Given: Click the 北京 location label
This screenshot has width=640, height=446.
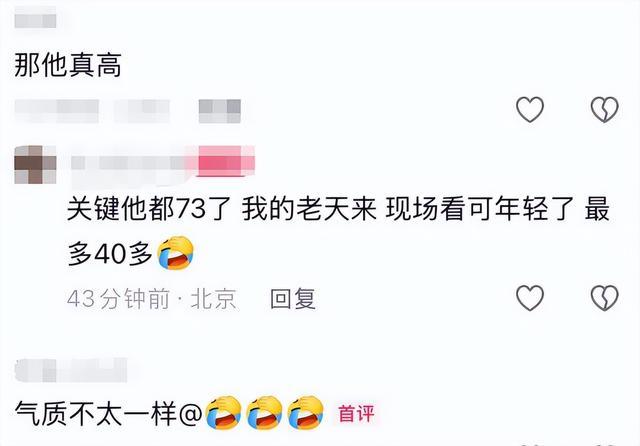Looking at the screenshot, I should [213, 299].
